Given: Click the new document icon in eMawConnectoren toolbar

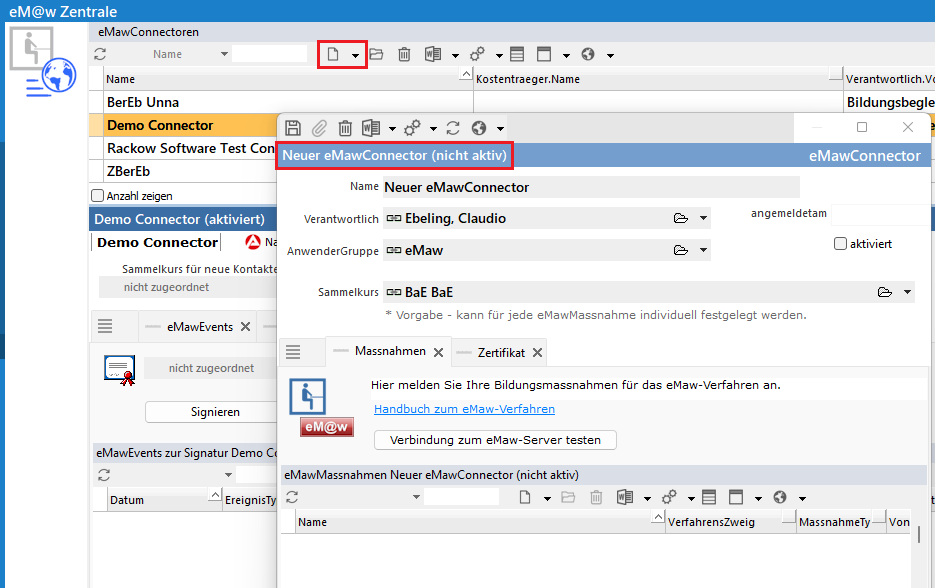Looking at the screenshot, I should (x=334, y=54).
